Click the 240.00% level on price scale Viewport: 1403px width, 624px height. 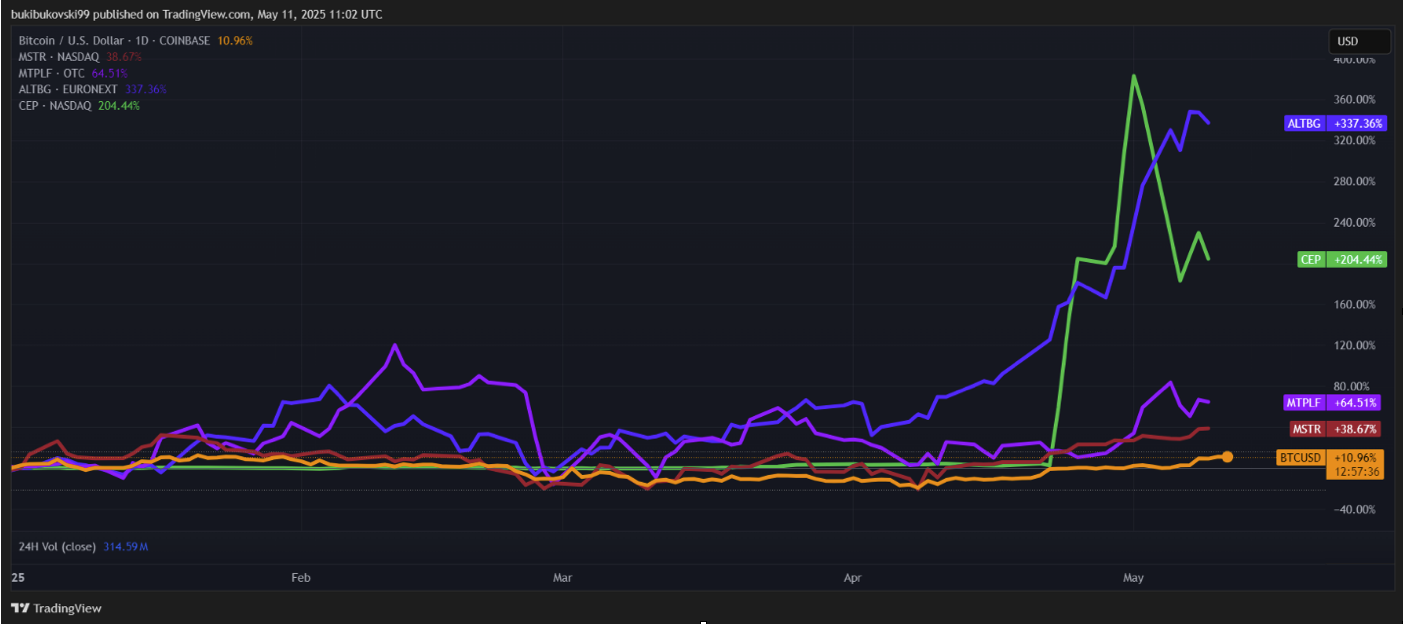pyautogui.click(x=1355, y=223)
